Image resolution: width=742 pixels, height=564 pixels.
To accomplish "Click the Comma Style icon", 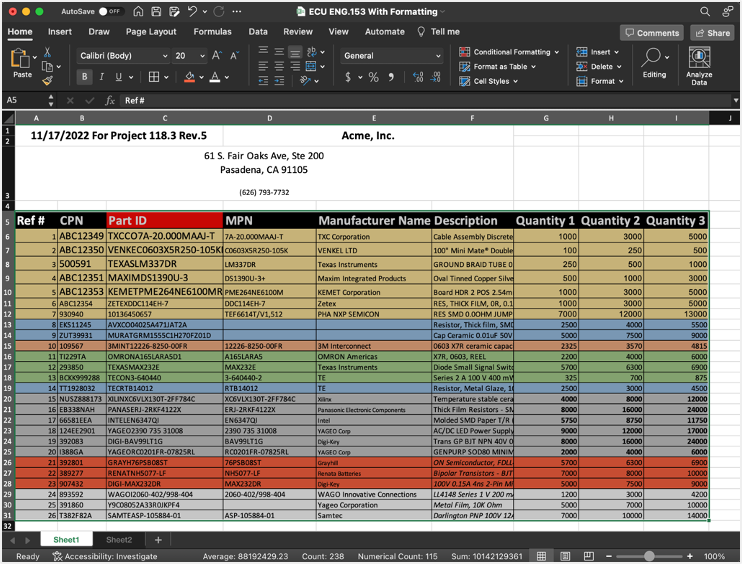I will pyautogui.click(x=391, y=77).
